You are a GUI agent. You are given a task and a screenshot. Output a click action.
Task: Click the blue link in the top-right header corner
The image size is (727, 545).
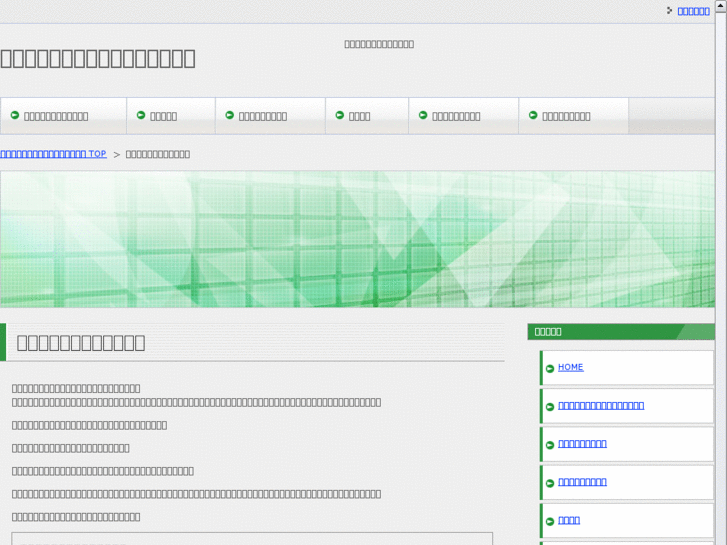coord(693,11)
